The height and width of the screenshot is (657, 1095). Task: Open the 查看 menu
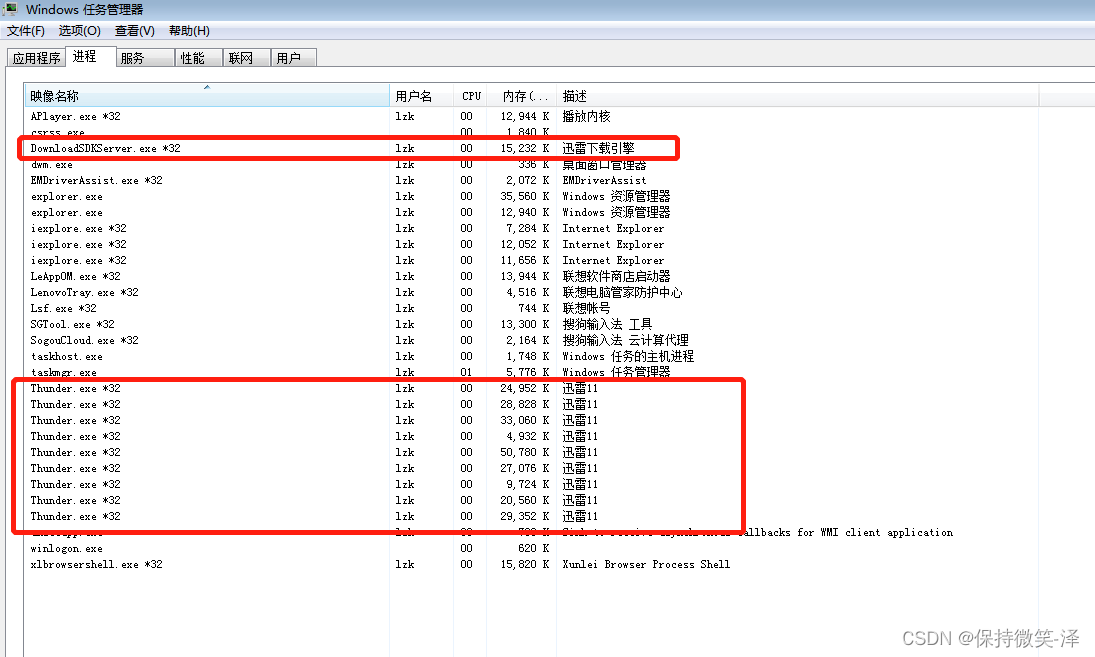(135, 30)
